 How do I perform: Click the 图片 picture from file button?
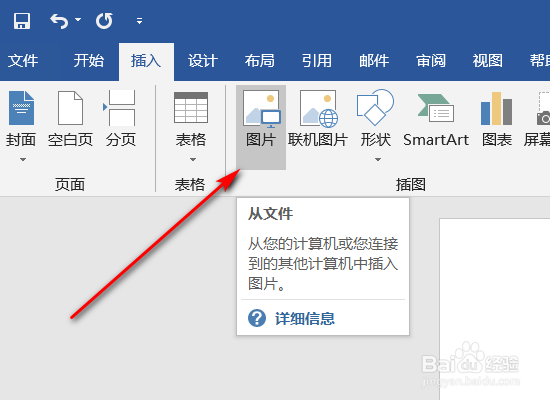click(261, 127)
